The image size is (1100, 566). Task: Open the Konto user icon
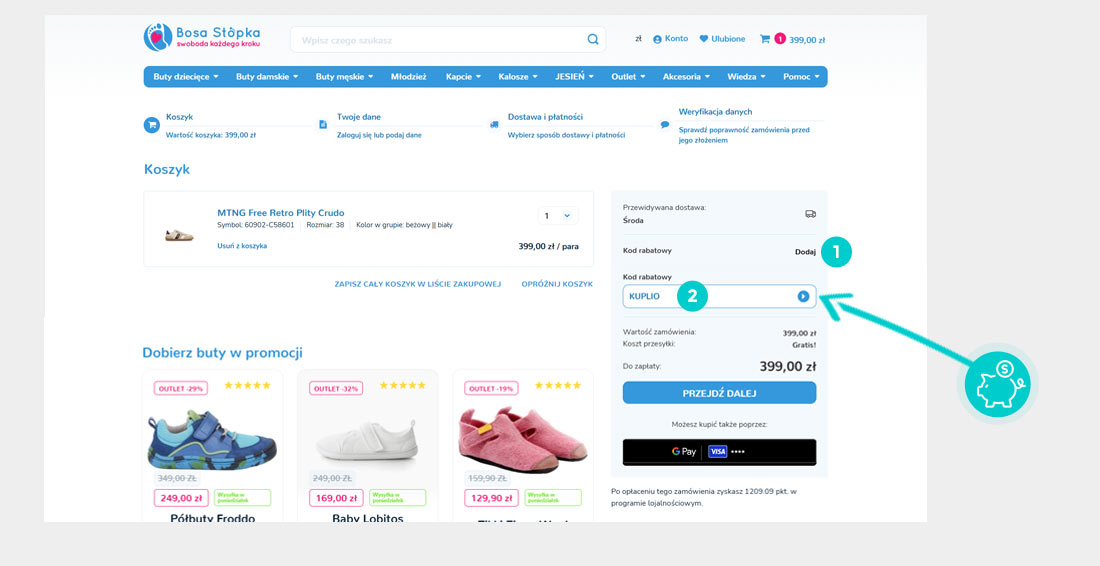[657, 39]
